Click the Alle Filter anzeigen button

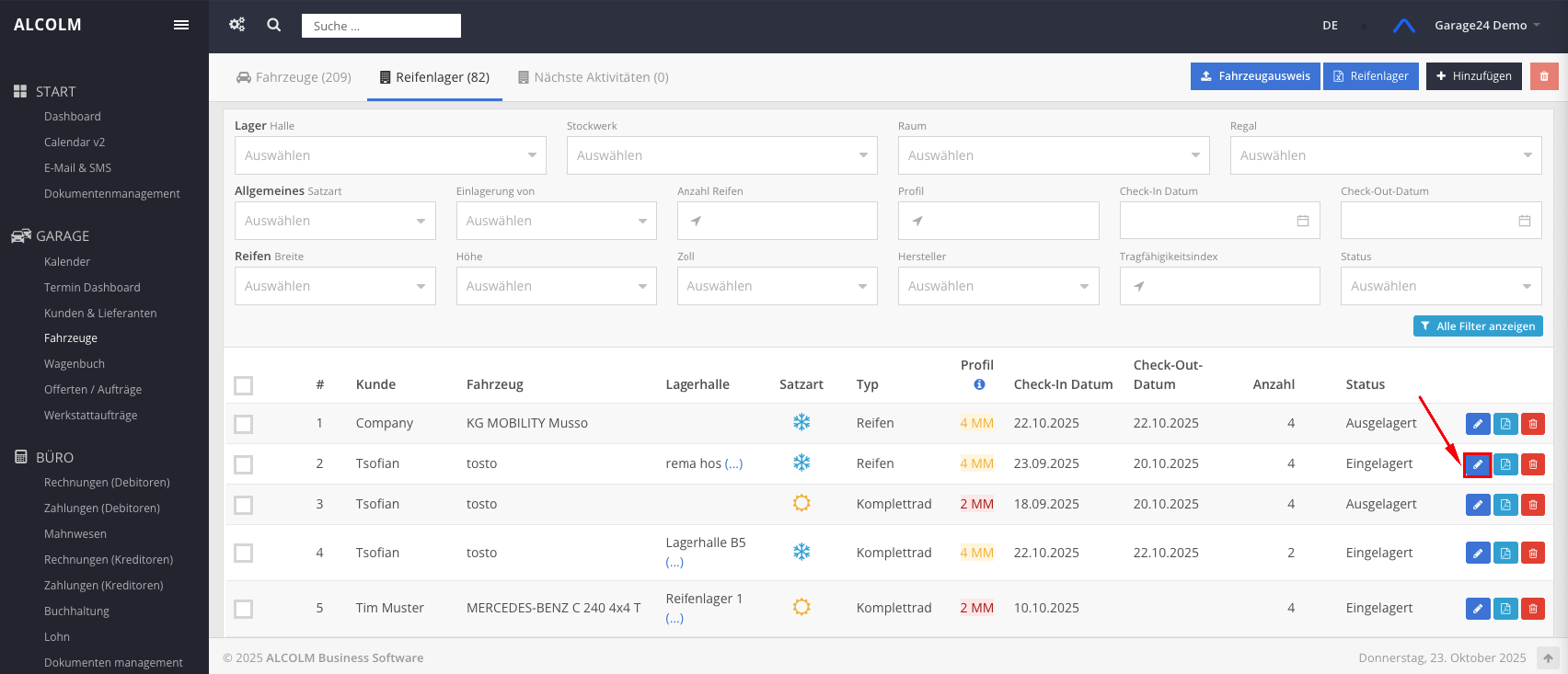click(x=1478, y=326)
